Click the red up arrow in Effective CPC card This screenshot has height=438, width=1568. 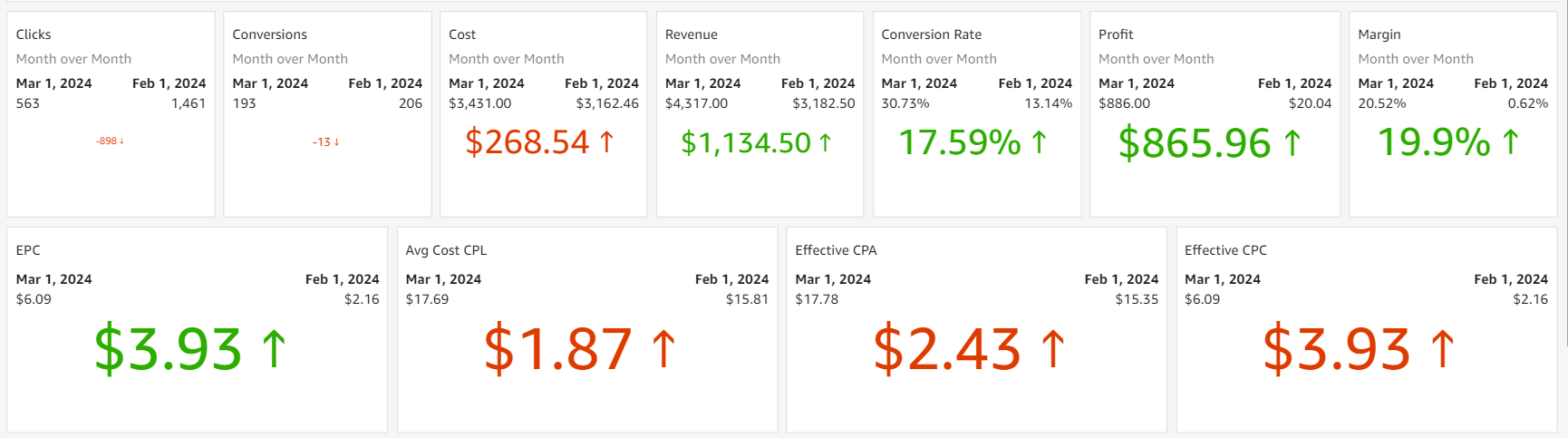1442,349
